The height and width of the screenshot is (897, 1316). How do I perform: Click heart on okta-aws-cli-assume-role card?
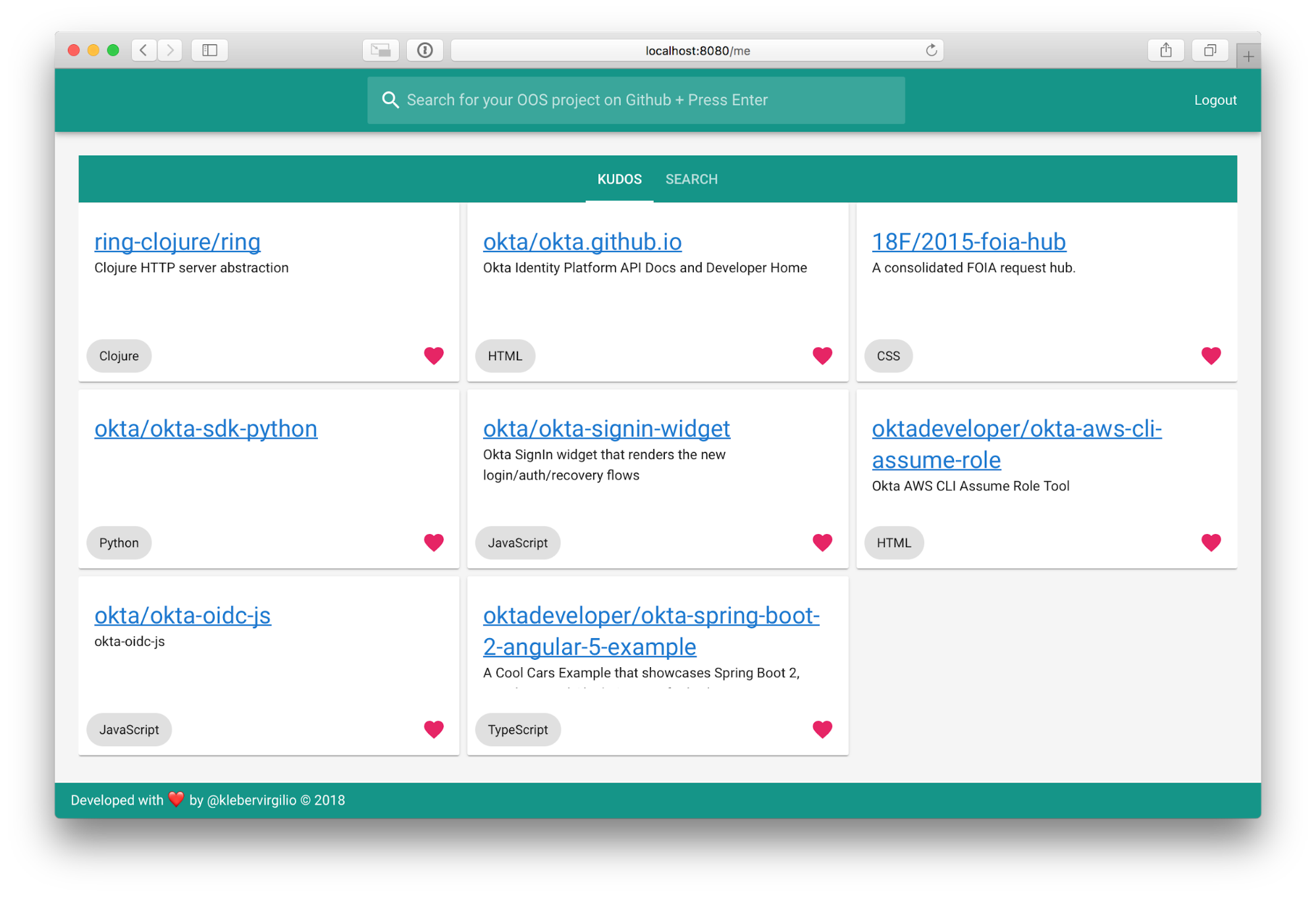tap(1211, 543)
